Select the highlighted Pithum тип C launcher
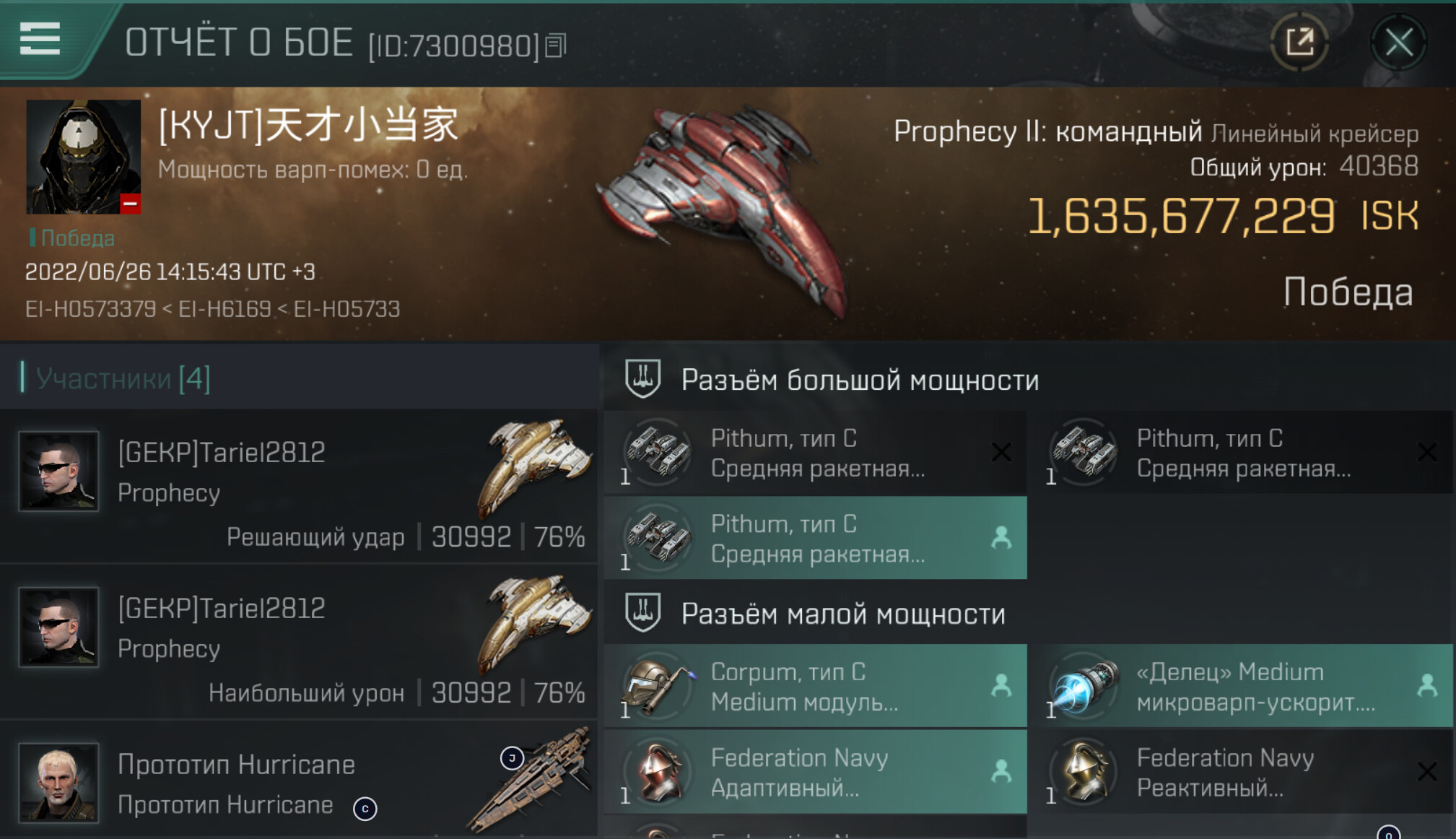The height and width of the screenshot is (839, 1456). point(815,538)
